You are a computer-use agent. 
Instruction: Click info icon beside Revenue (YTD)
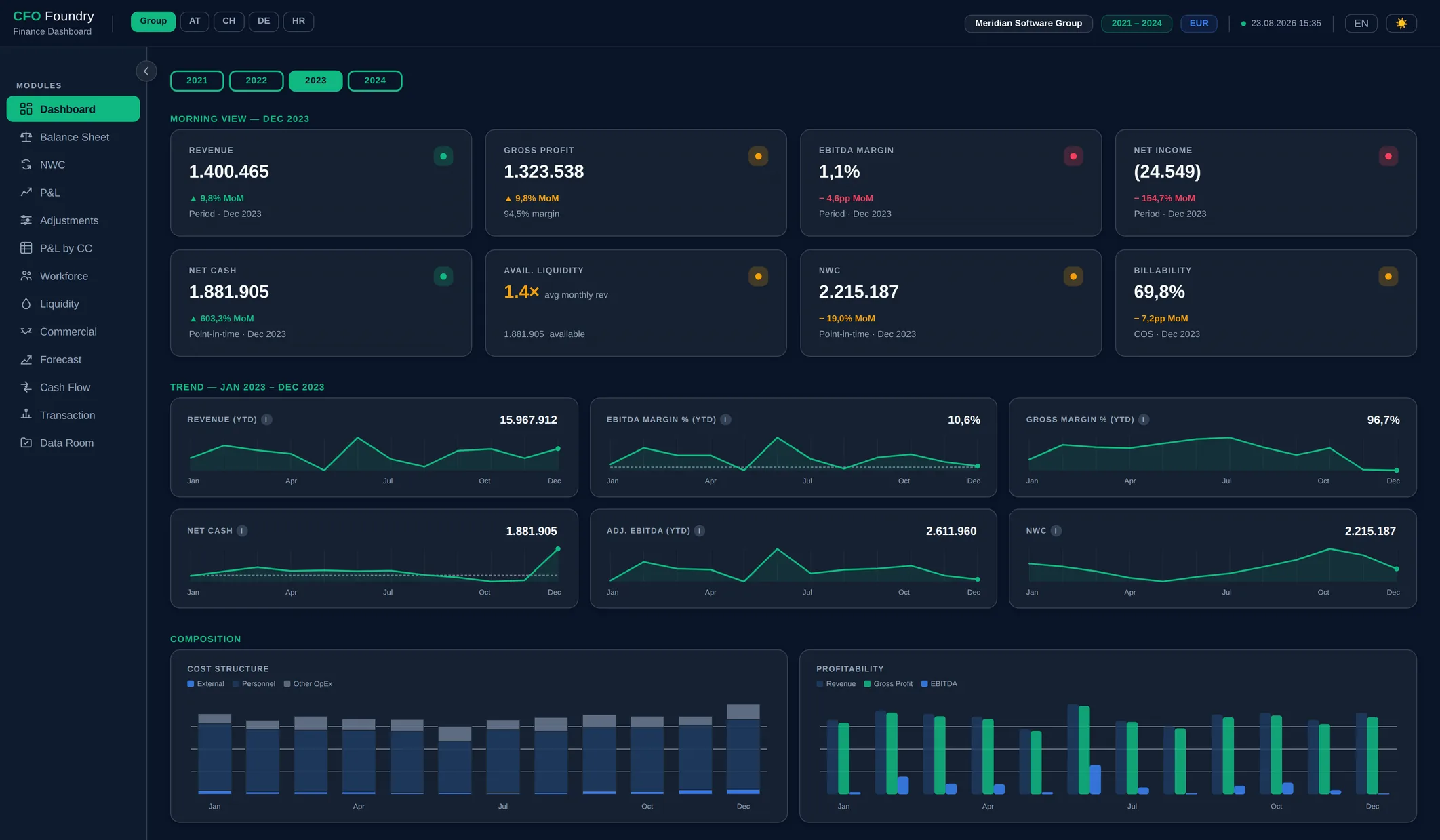coord(267,420)
